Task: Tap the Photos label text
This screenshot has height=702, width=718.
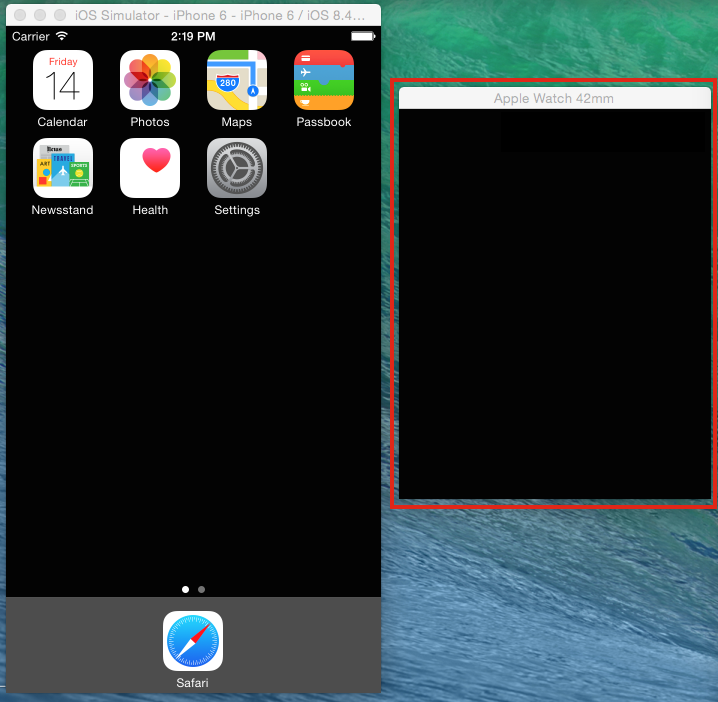Action: pyautogui.click(x=150, y=122)
